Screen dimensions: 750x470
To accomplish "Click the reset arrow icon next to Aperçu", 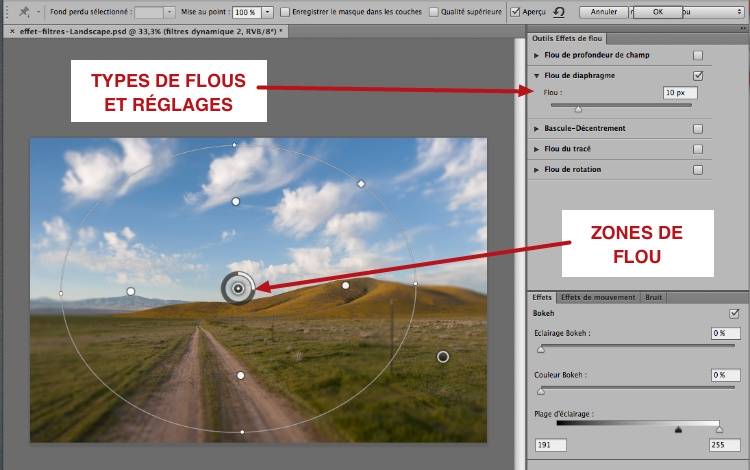I will click(x=559, y=12).
